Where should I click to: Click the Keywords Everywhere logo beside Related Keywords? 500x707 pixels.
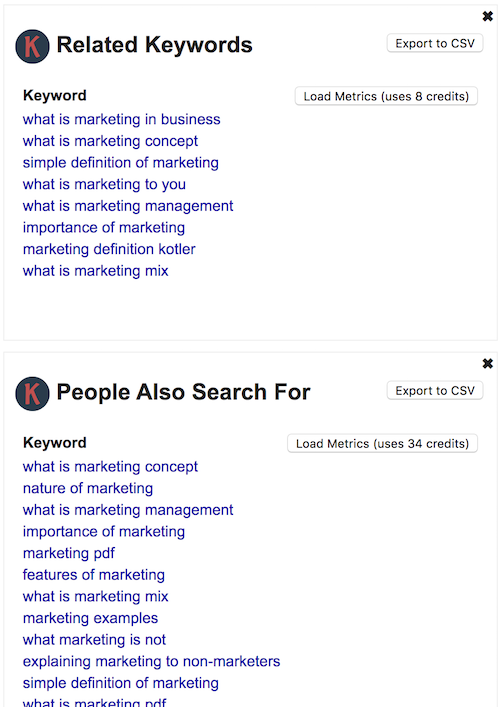[32, 46]
